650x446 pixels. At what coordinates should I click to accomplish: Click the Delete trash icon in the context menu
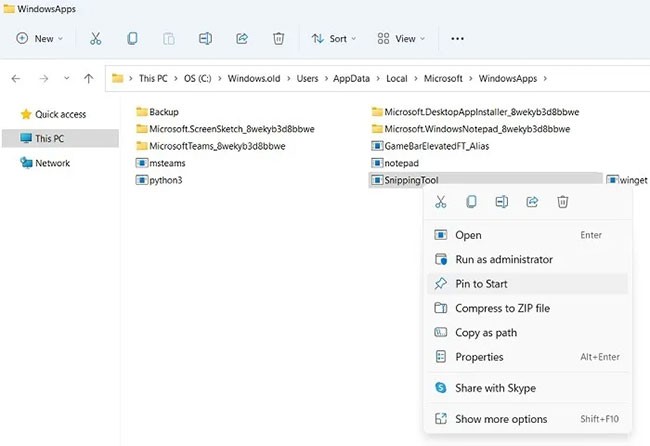(563, 202)
